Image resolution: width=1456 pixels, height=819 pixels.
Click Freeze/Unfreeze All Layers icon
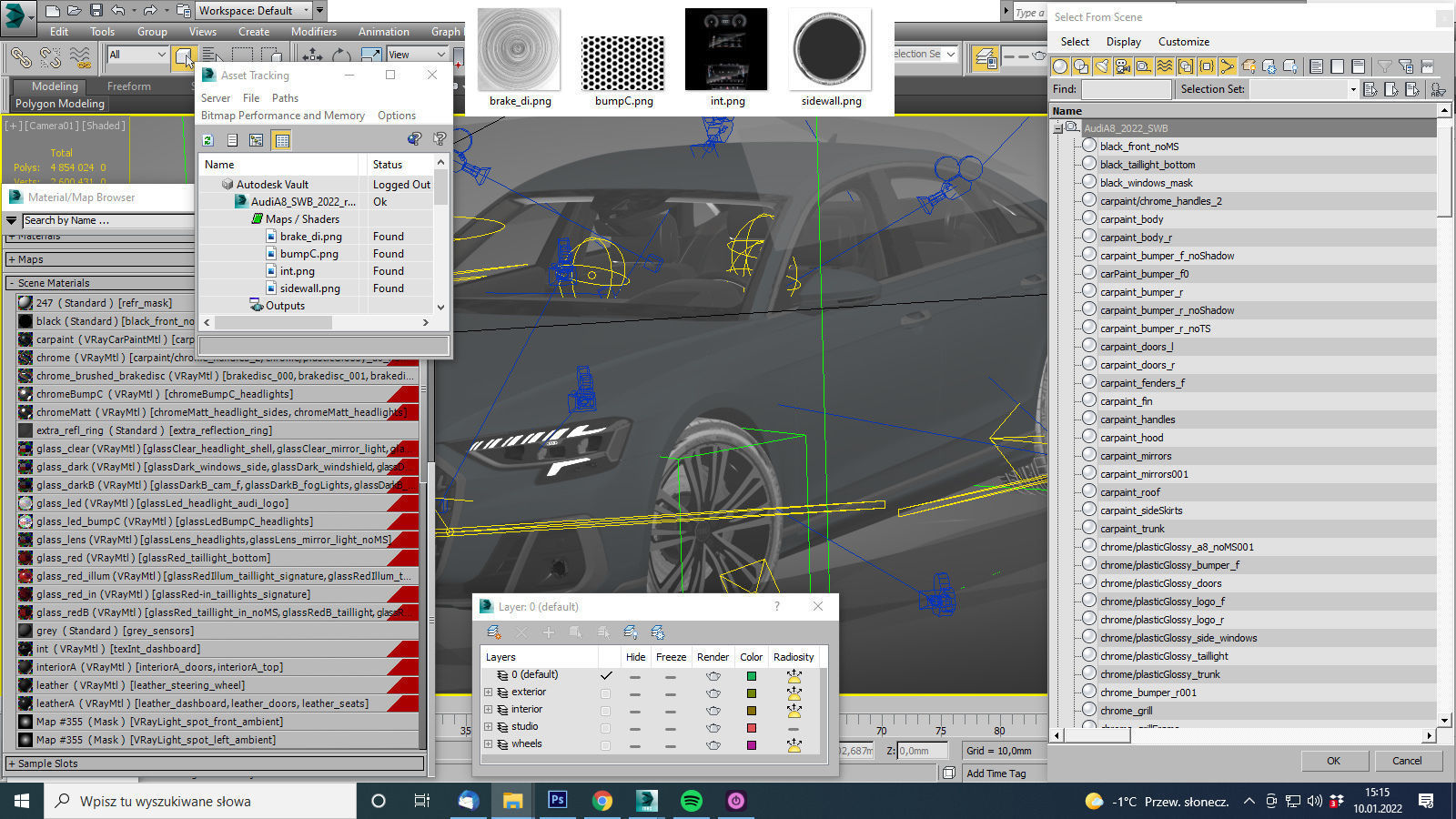(658, 632)
